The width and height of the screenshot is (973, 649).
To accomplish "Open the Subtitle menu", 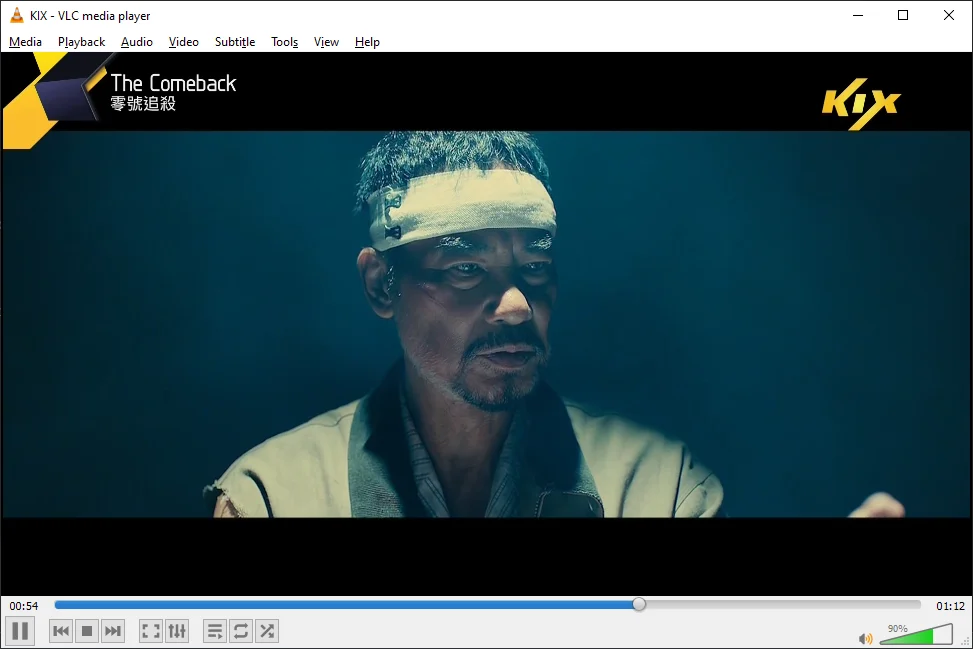I will 235,42.
